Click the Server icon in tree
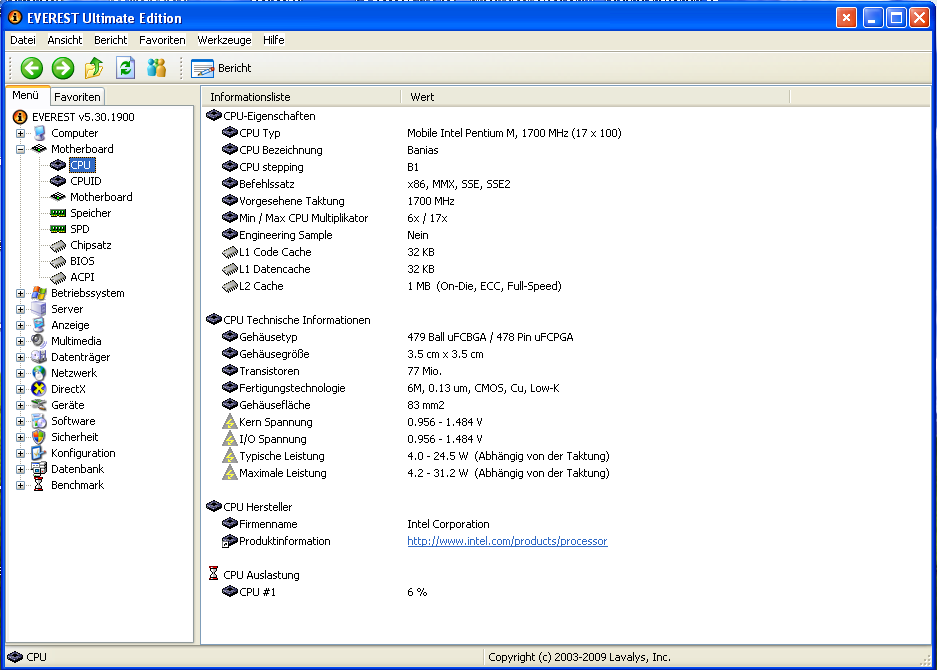Image resolution: width=937 pixels, height=670 pixels. [39, 309]
